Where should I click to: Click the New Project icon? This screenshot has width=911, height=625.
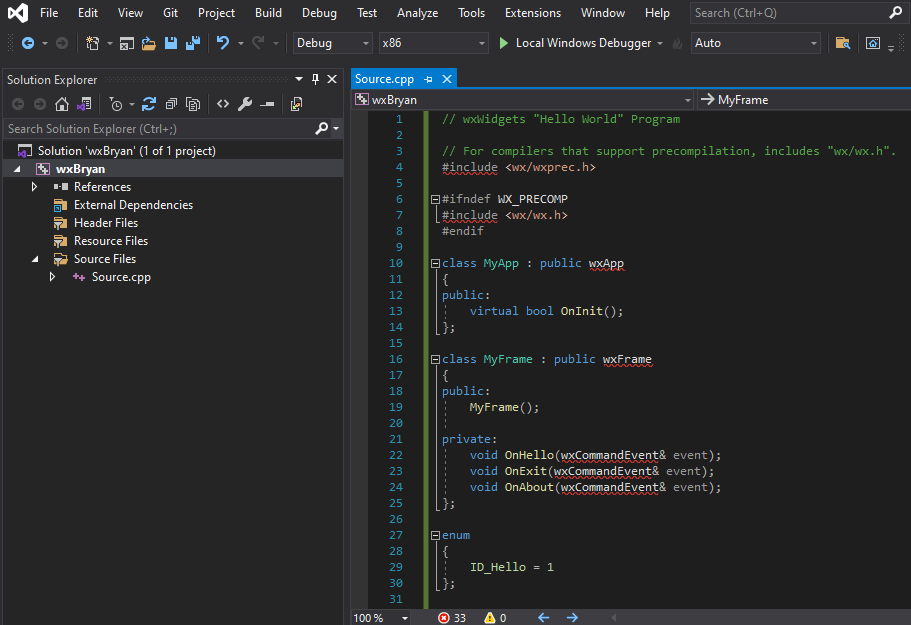coord(92,43)
